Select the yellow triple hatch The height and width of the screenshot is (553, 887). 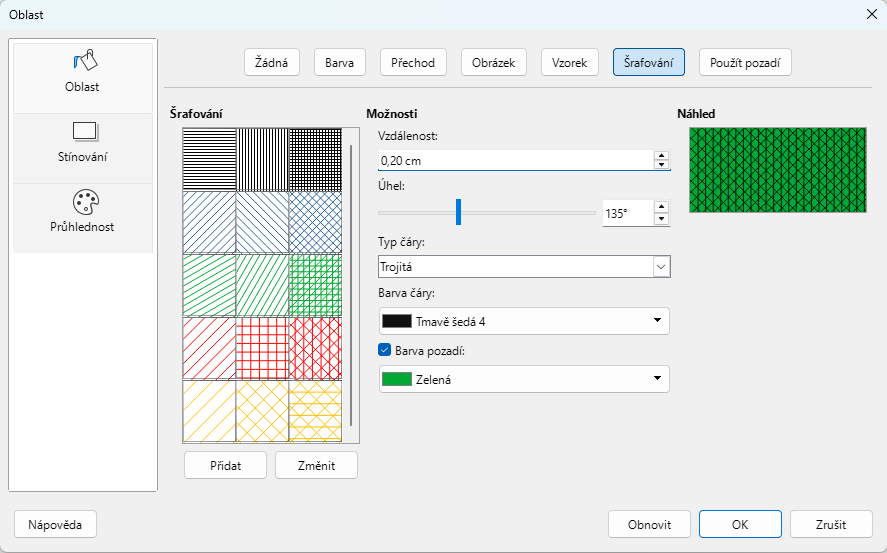316,411
